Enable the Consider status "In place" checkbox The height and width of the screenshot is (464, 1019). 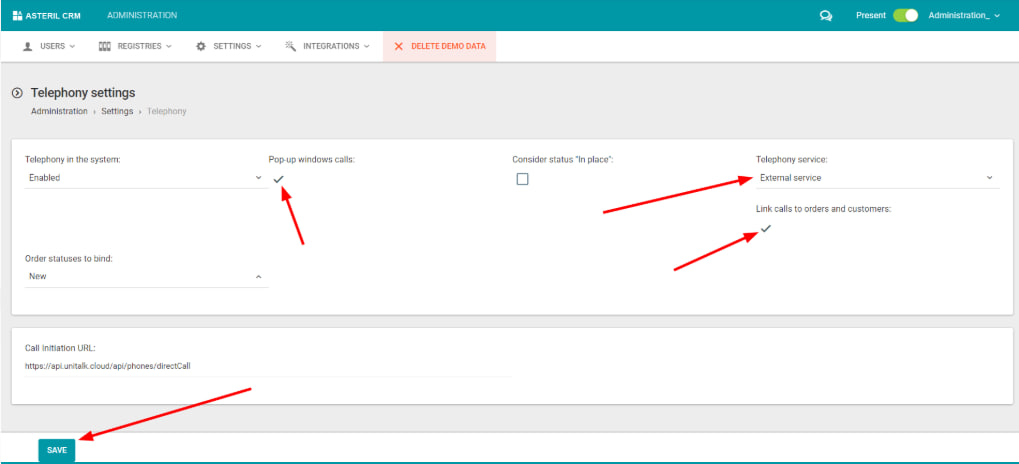[x=522, y=179]
